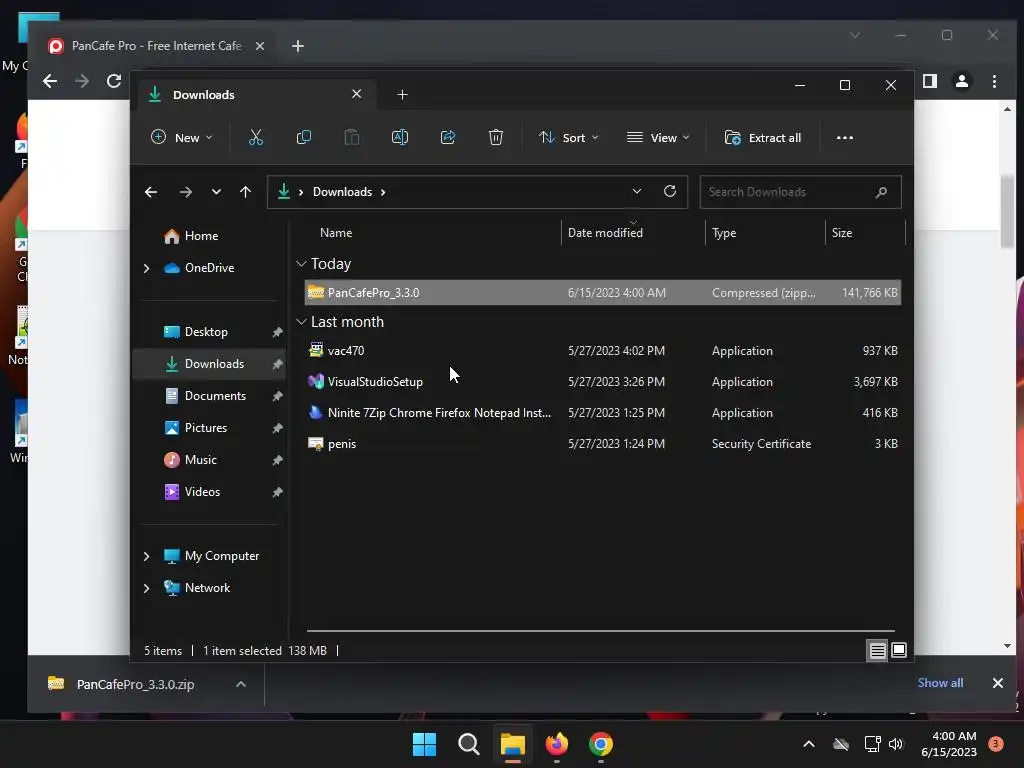
Task: Click Chrome page vertical scrollbar
Action: pyautogui.click(x=1007, y=212)
